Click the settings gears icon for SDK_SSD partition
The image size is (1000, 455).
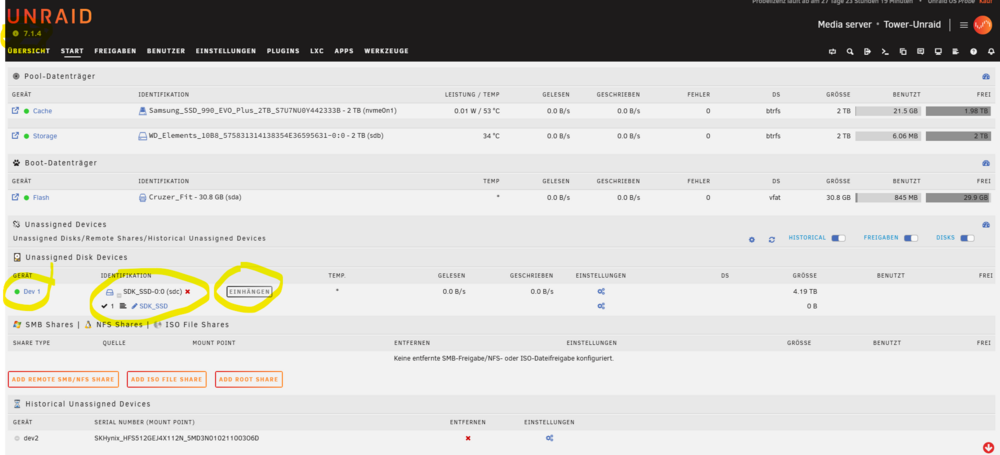click(601, 306)
